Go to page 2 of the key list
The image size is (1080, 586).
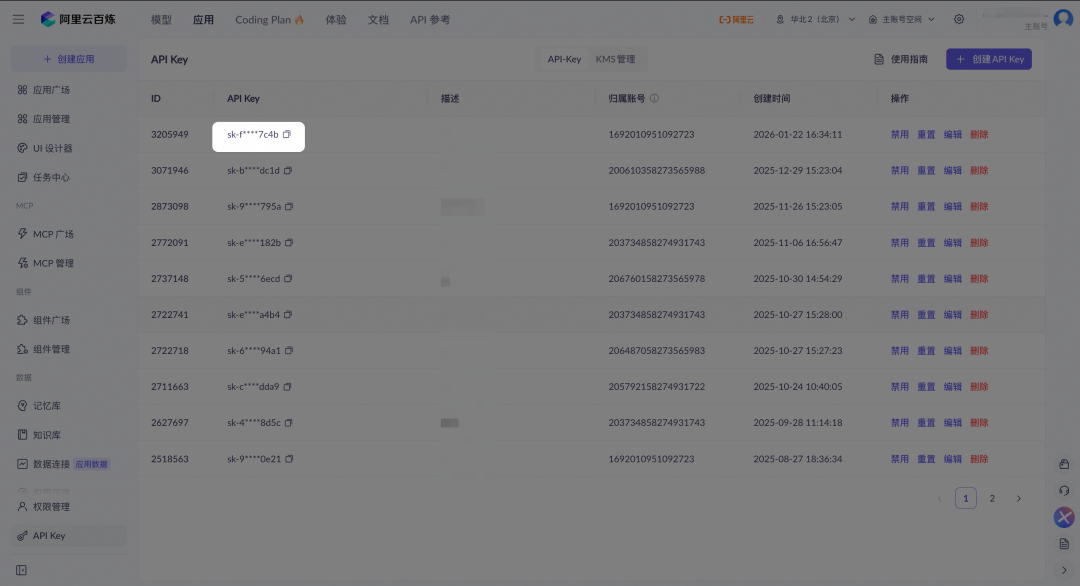pos(992,498)
